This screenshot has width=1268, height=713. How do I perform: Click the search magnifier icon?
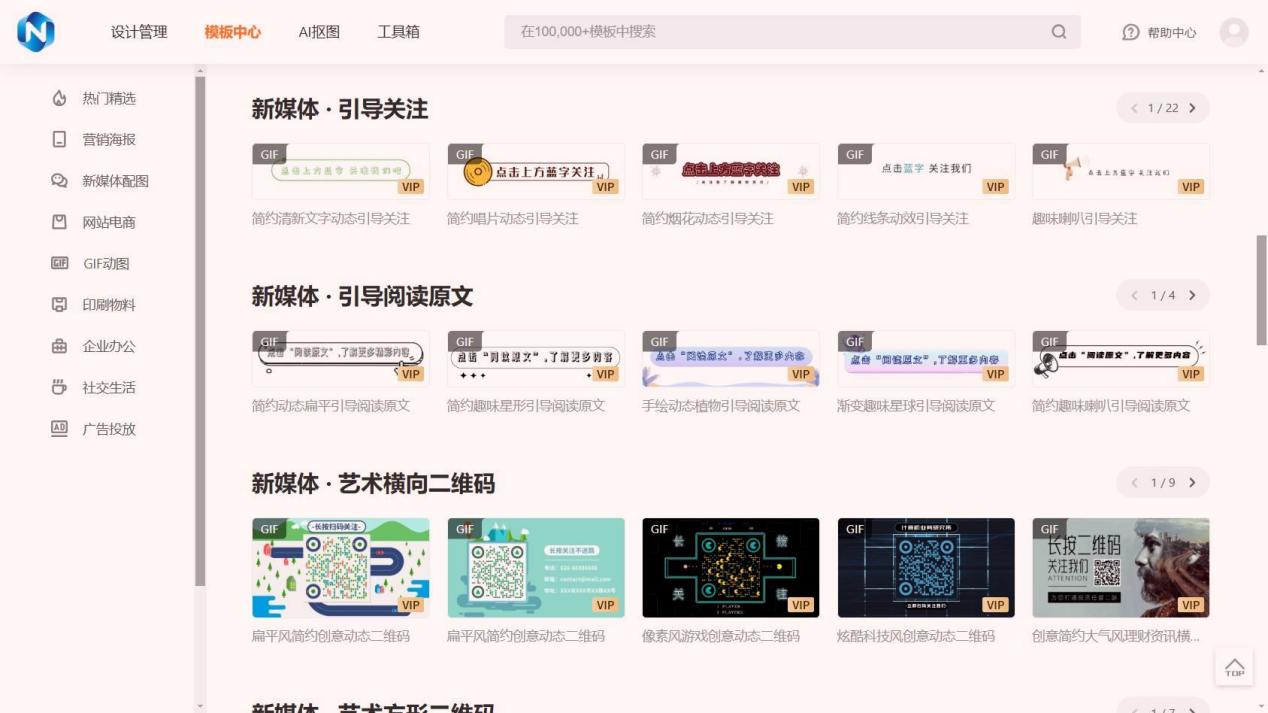1059,32
